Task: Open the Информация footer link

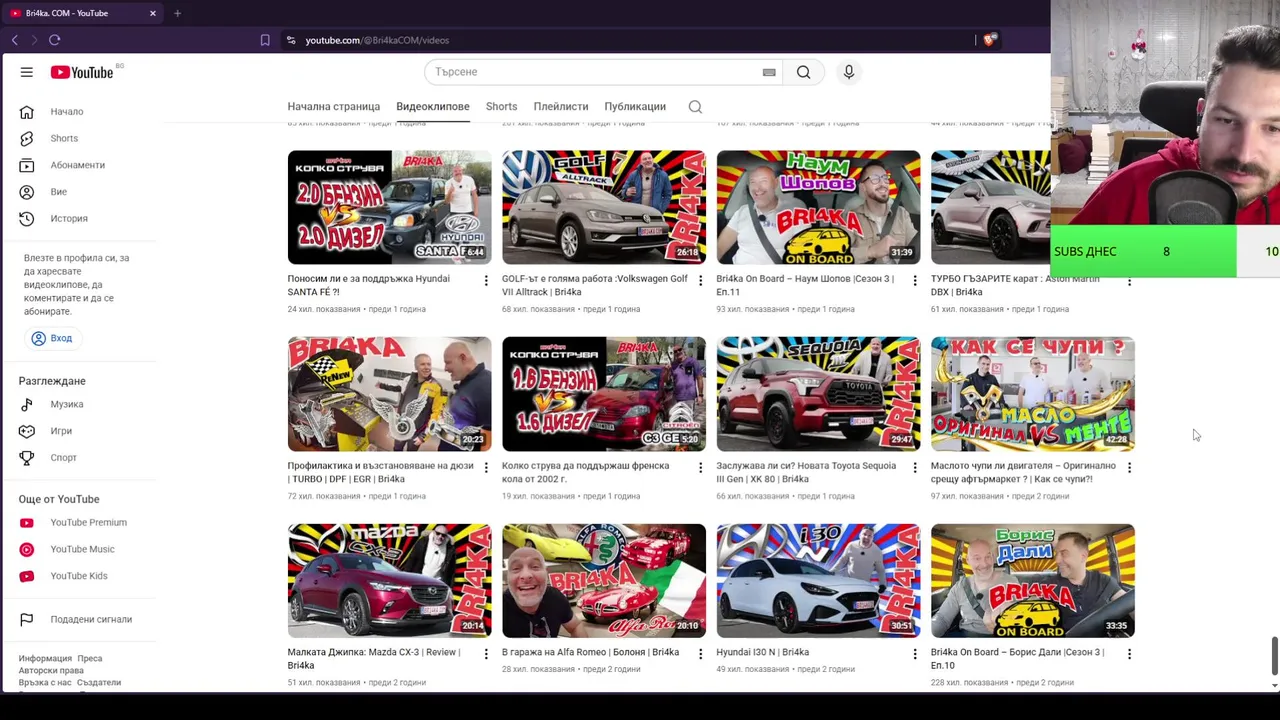Action: pos(45,659)
